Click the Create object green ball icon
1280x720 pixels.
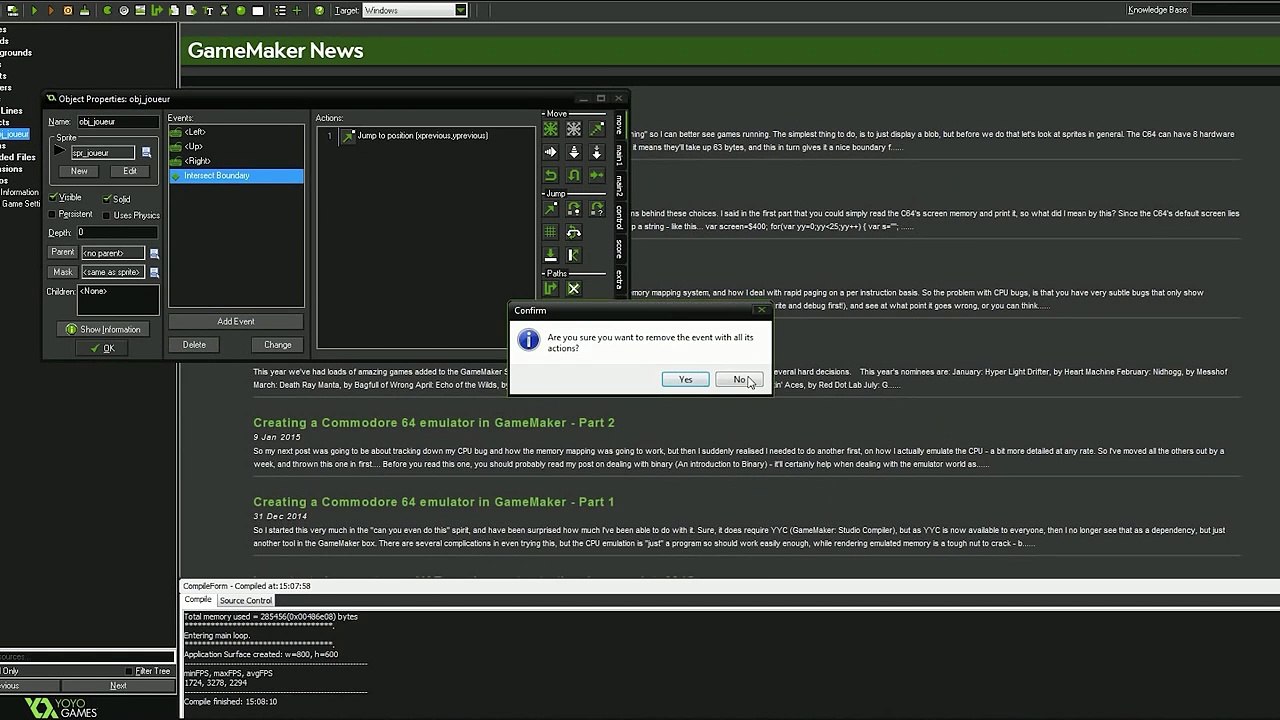click(x=241, y=10)
